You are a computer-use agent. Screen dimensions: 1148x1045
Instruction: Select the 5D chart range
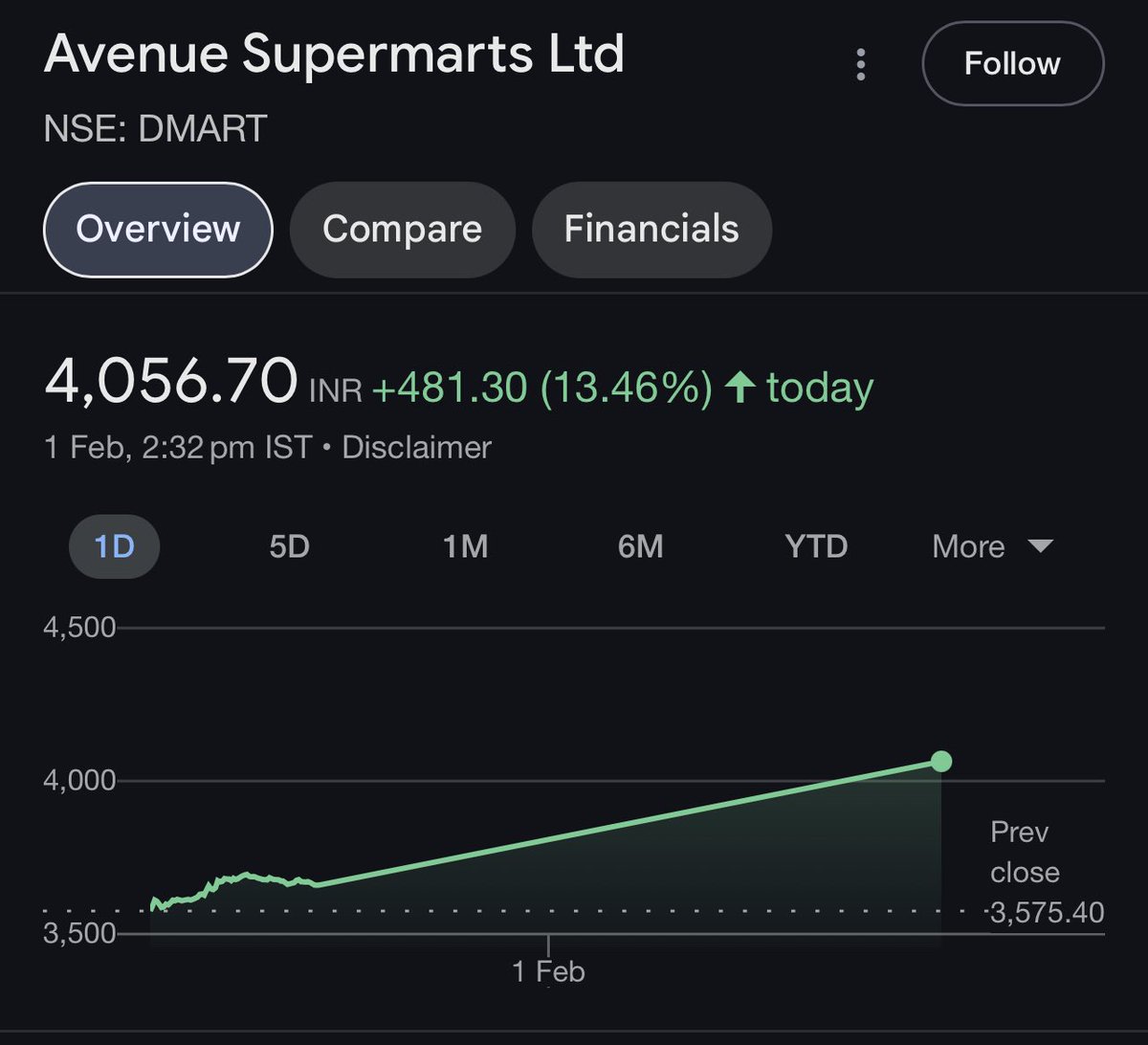[x=289, y=547]
